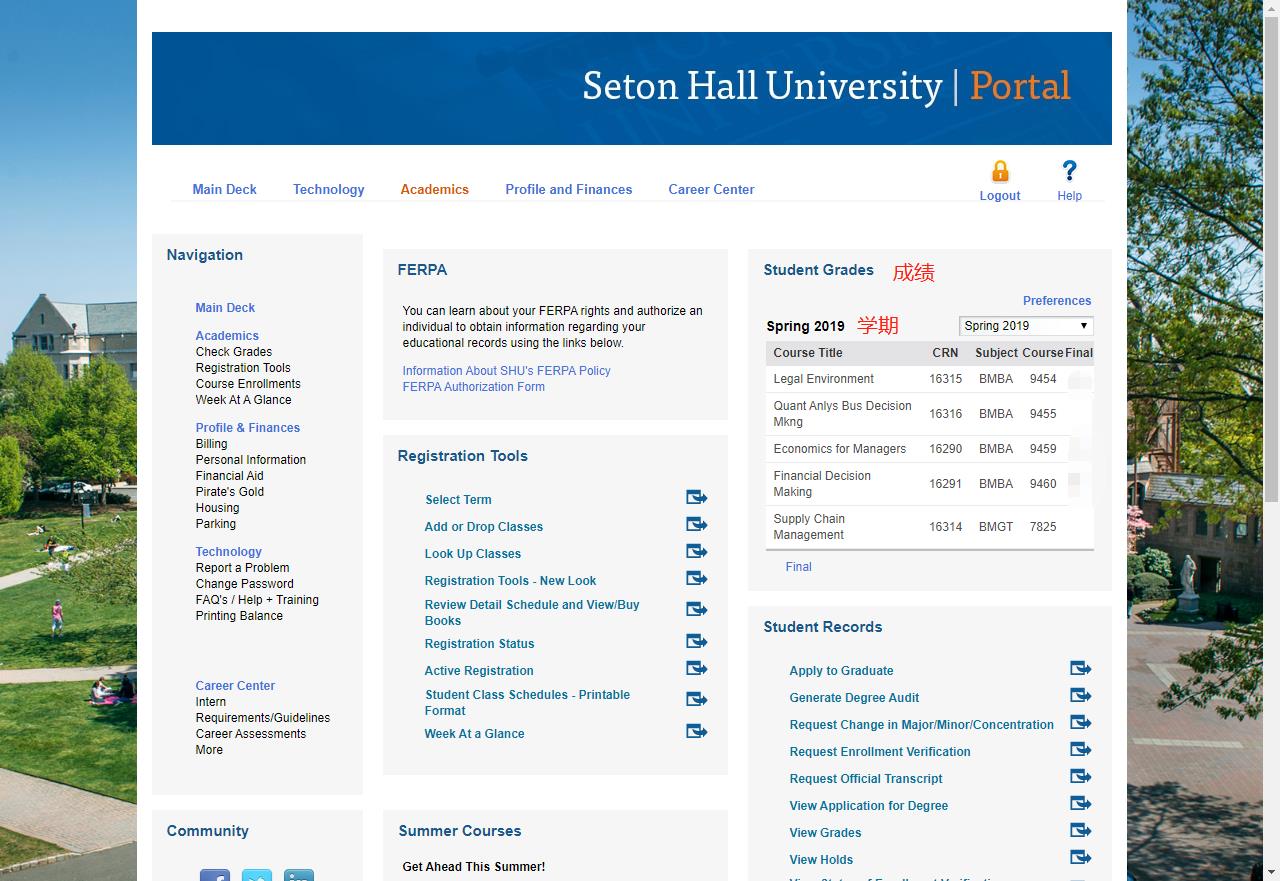Open the LinkedIn icon under Community

click(299, 875)
